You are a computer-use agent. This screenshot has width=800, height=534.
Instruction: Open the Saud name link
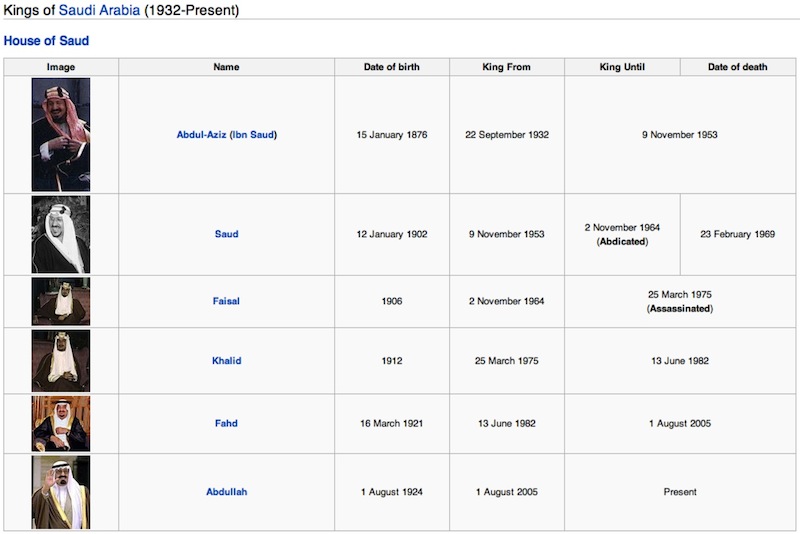point(226,234)
